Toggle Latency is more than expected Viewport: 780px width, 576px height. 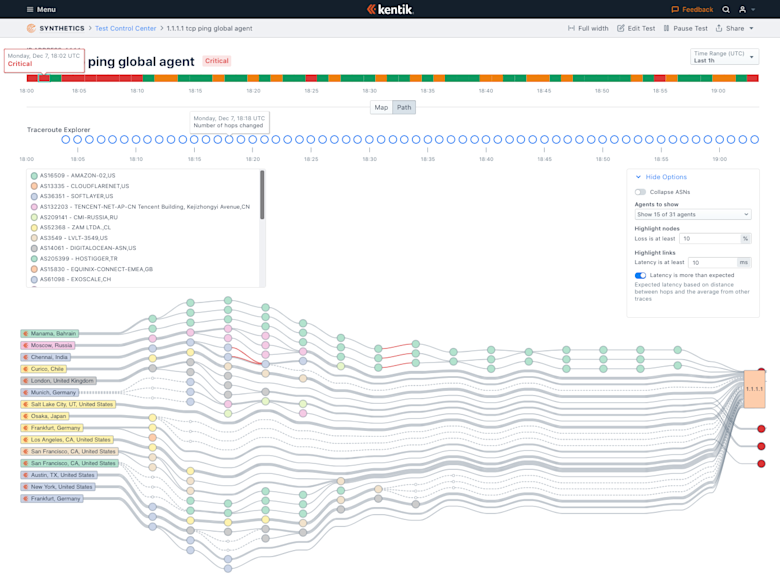coord(640,276)
